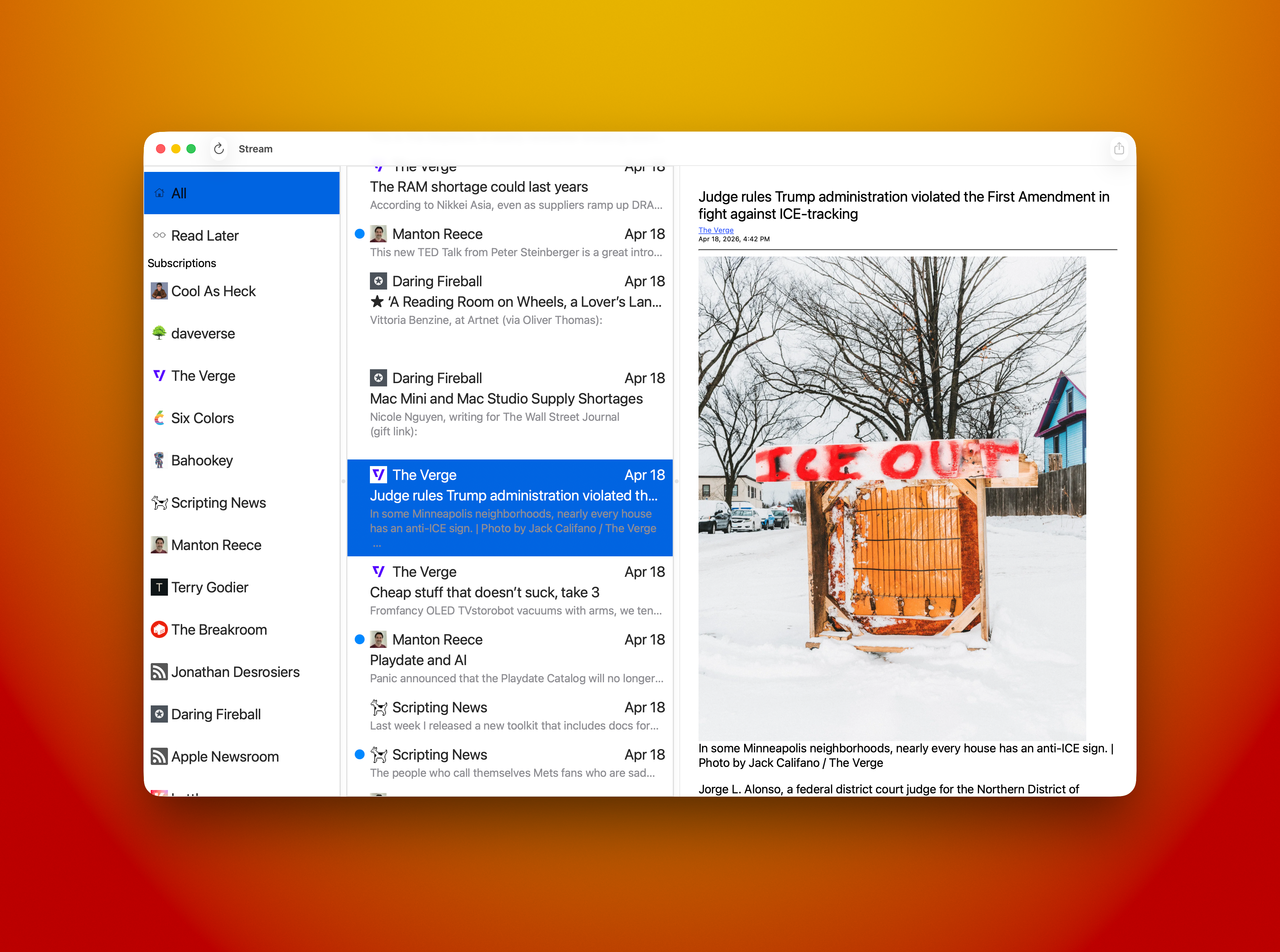Click The Verge logo icon in sidebar
The height and width of the screenshot is (952, 1280).
click(159, 376)
